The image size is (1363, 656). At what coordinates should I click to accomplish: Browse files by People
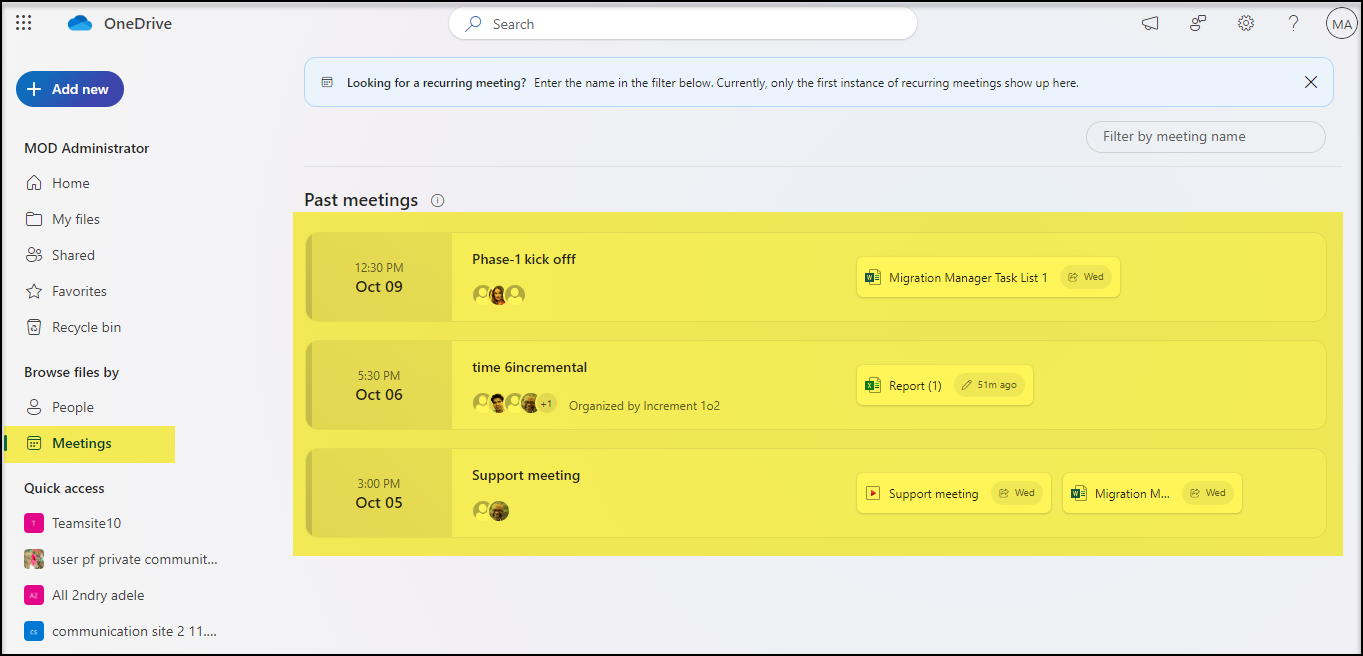click(72, 407)
